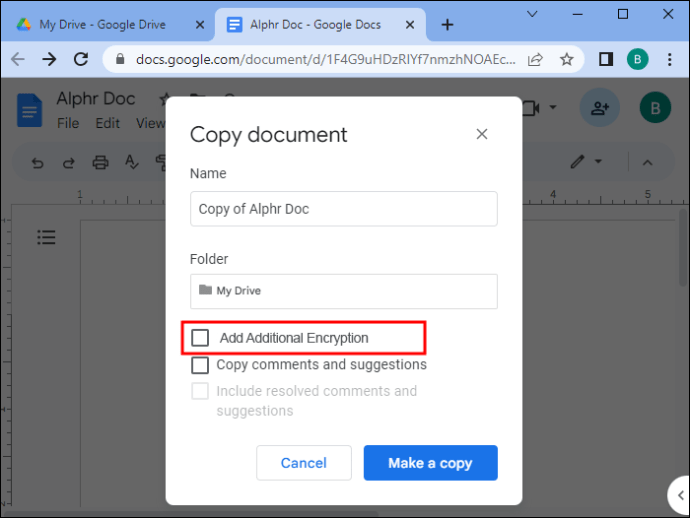Select the Alphr Doc - Google Docs tab
Screen dimensions: 690x518
315,25
